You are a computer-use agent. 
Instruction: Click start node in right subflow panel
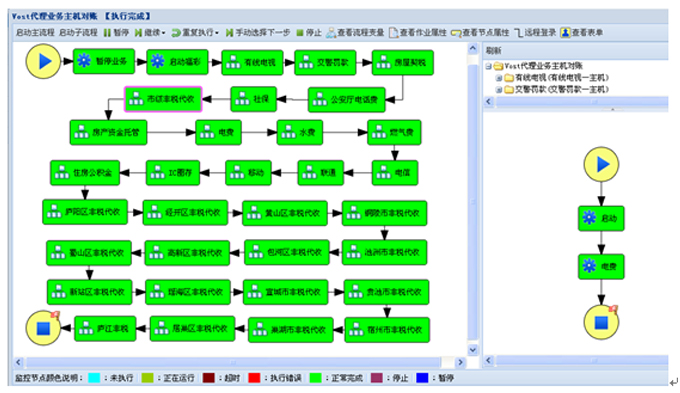601,164
